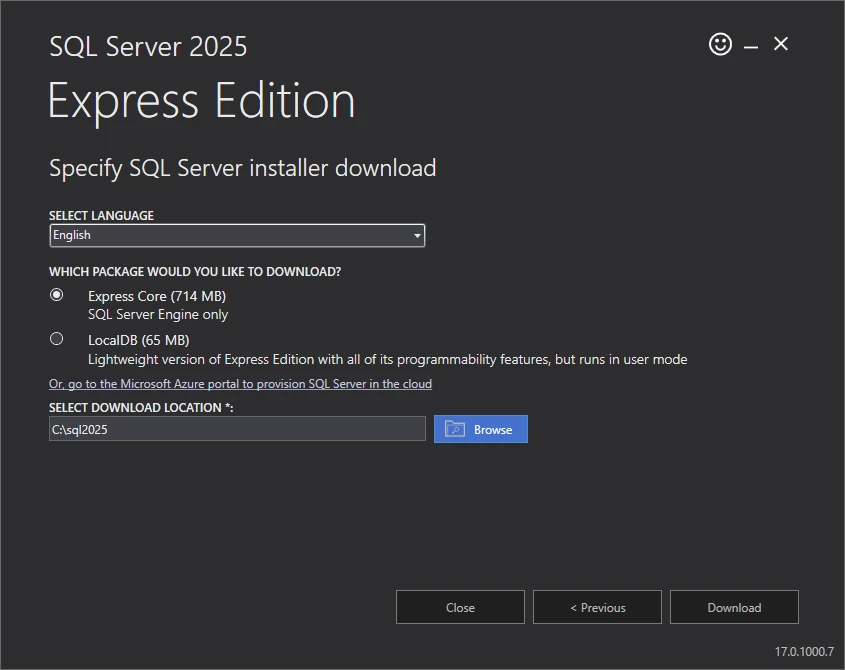Click the Lightweight version of Express Edition description

coord(387,360)
